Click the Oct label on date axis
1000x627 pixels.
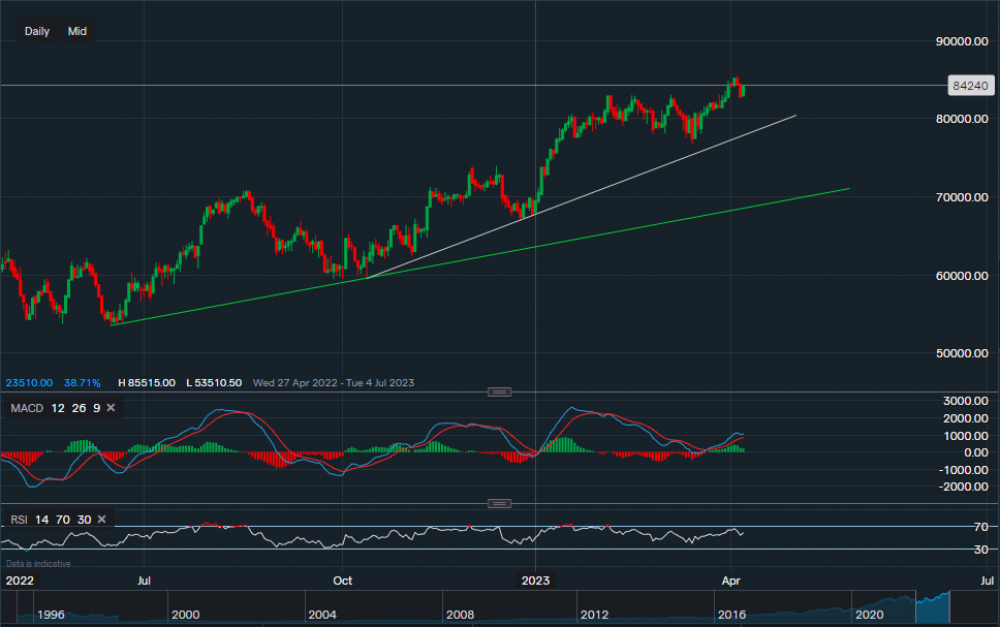342,580
